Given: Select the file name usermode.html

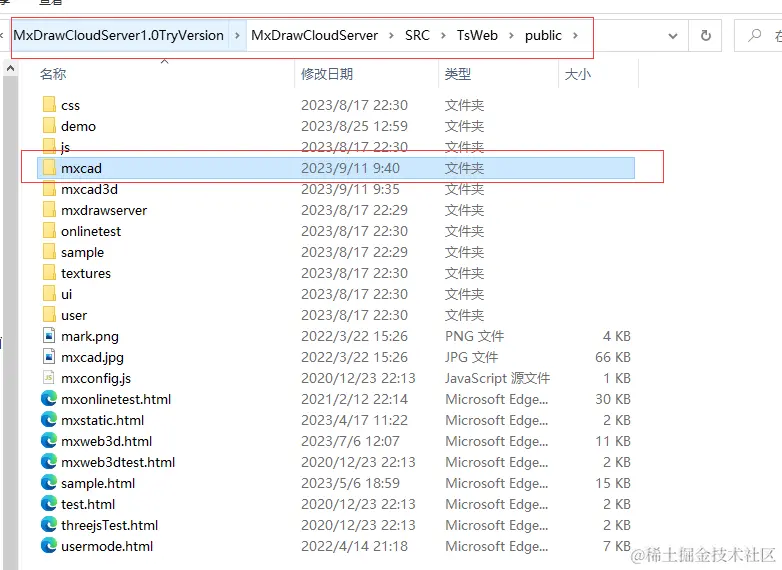Looking at the screenshot, I should coord(107,546).
